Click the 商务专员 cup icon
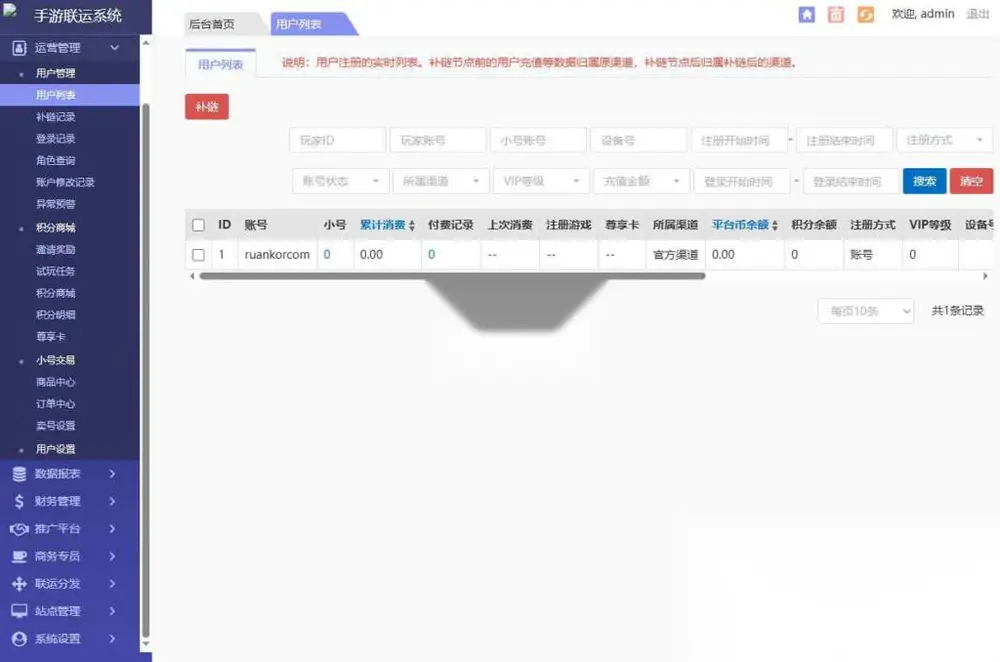The image size is (1000, 662). point(19,556)
